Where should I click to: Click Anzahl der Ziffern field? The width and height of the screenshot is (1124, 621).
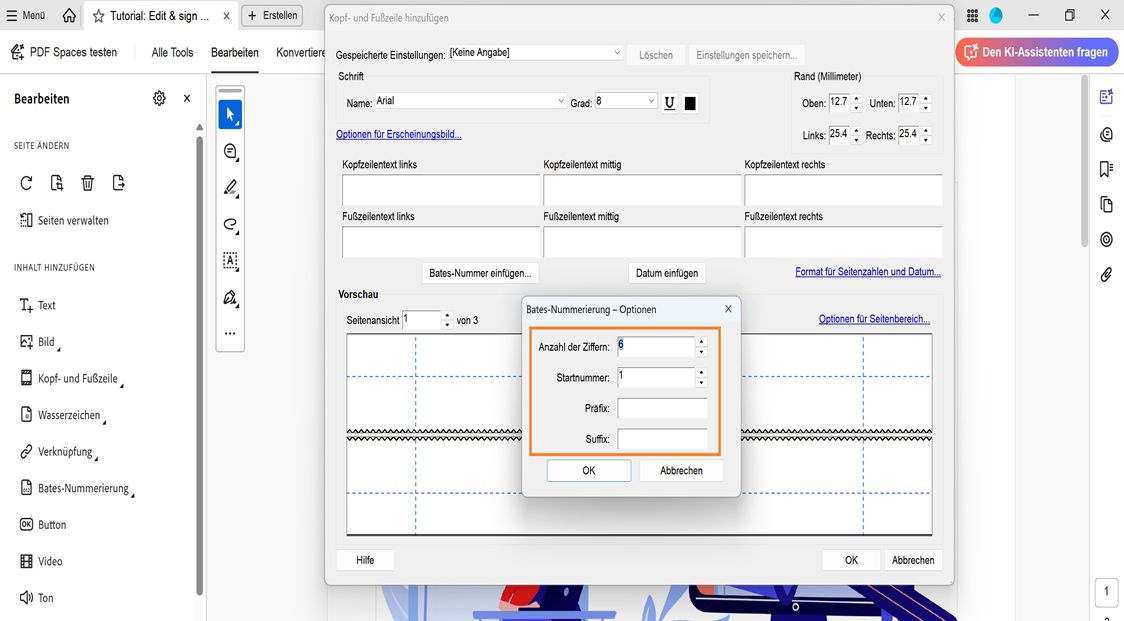point(656,346)
